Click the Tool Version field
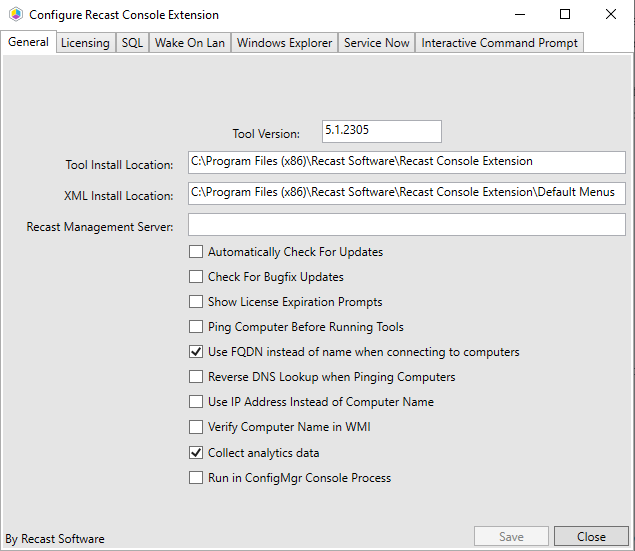Image resolution: width=635 pixels, height=551 pixels. (x=382, y=131)
